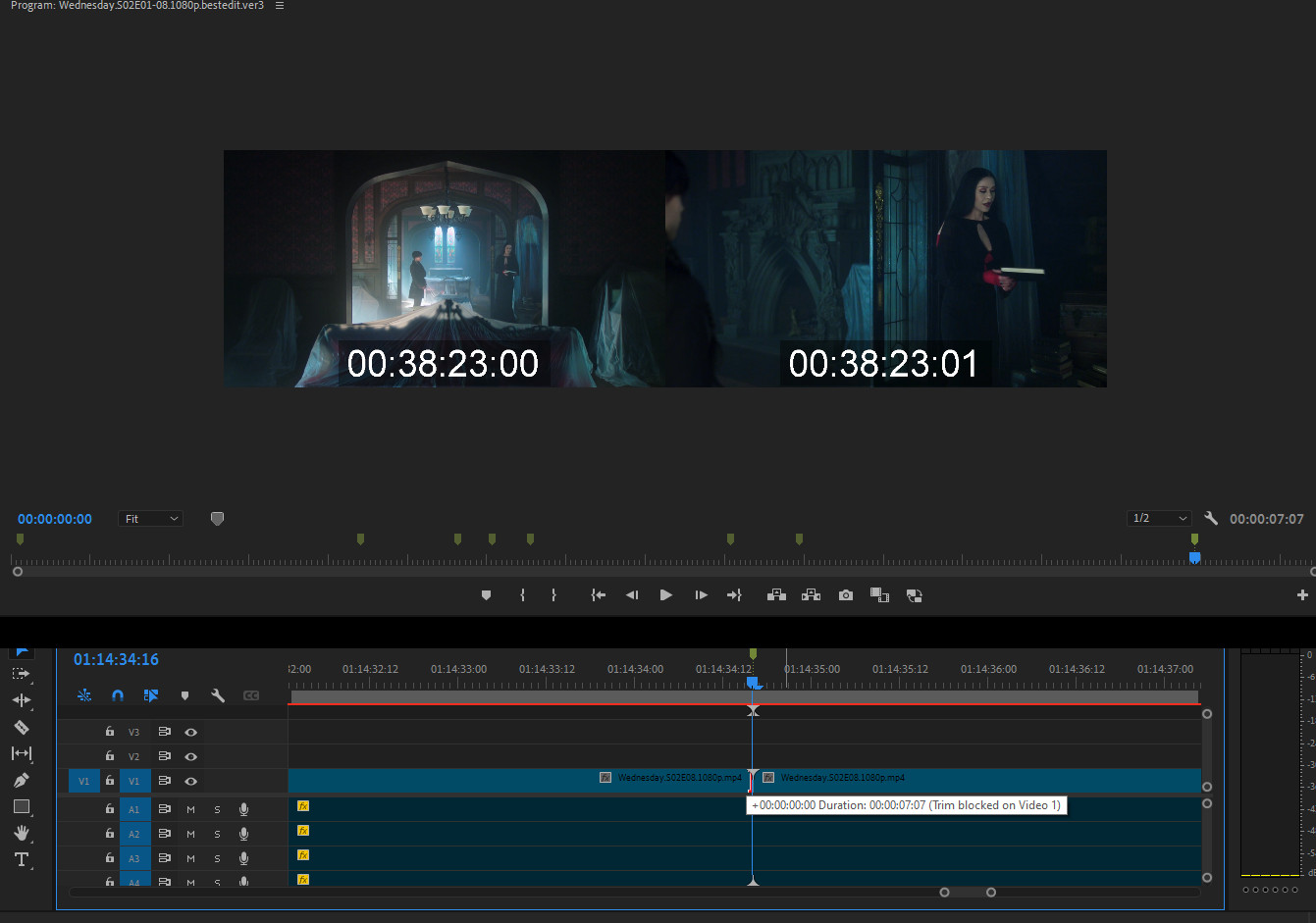Image resolution: width=1316 pixels, height=923 pixels.
Task: Toggle lock on track V3
Action: [110, 732]
